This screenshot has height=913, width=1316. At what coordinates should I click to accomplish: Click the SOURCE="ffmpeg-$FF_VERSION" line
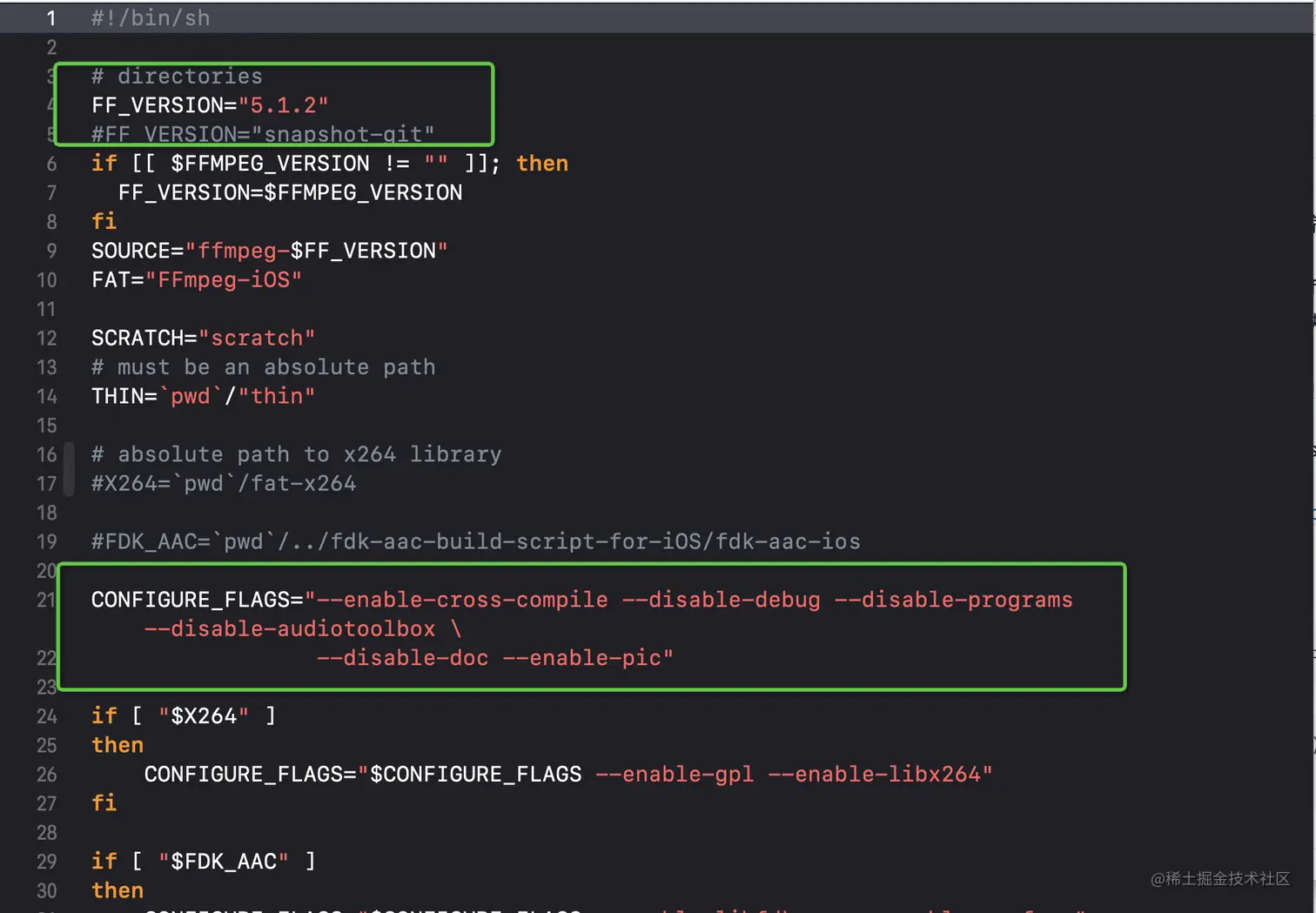tap(270, 251)
